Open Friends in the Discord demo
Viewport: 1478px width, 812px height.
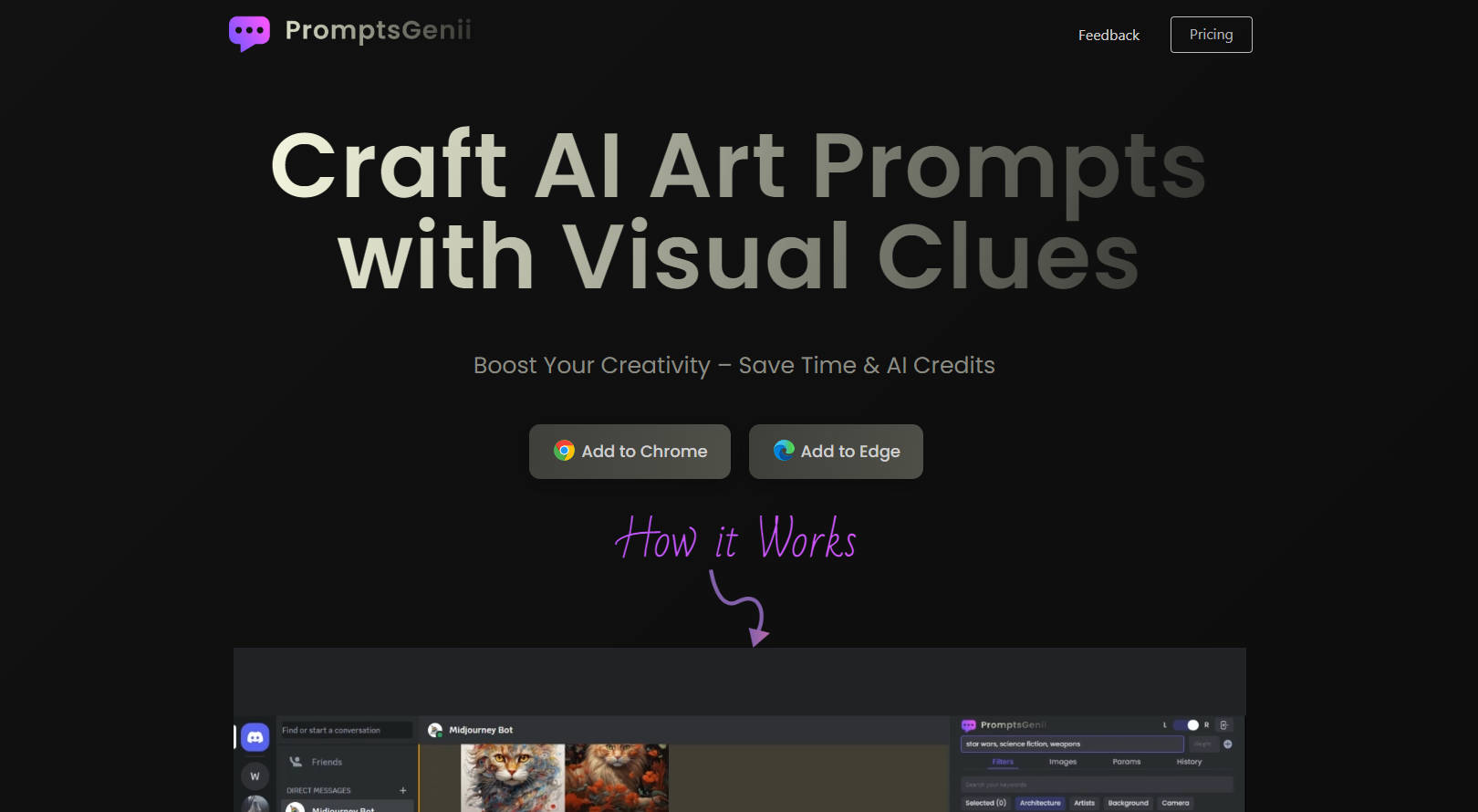tap(317, 762)
